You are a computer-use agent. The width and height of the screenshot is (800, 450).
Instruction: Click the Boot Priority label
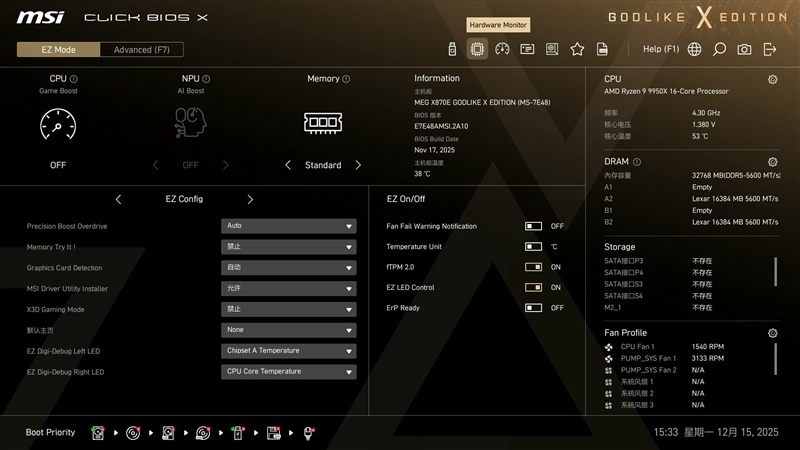[50, 432]
